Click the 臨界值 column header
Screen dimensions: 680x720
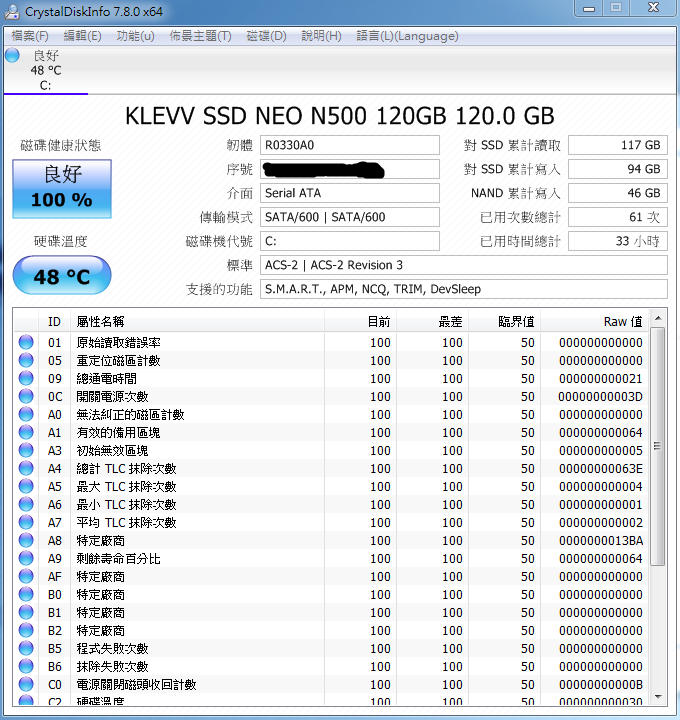tap(505, 321)
